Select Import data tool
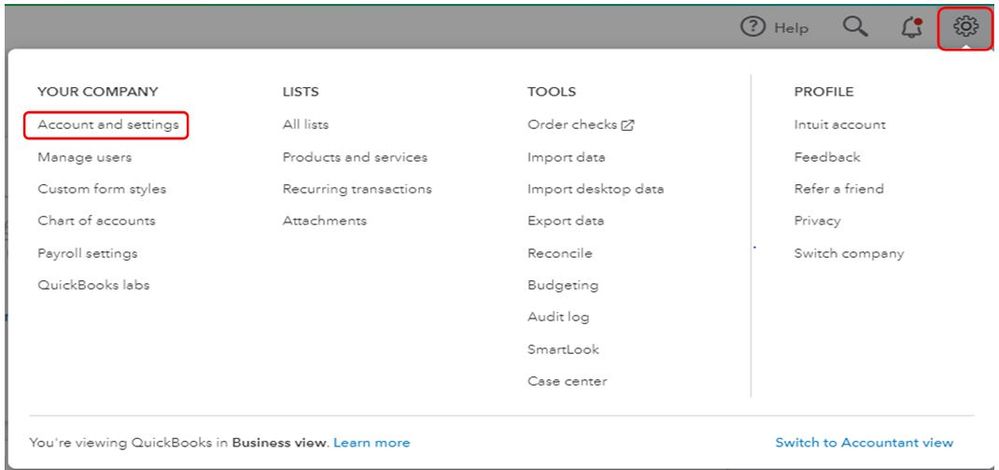Image resolution: width=999 pixels, height=470 pixels. (566, 157)
